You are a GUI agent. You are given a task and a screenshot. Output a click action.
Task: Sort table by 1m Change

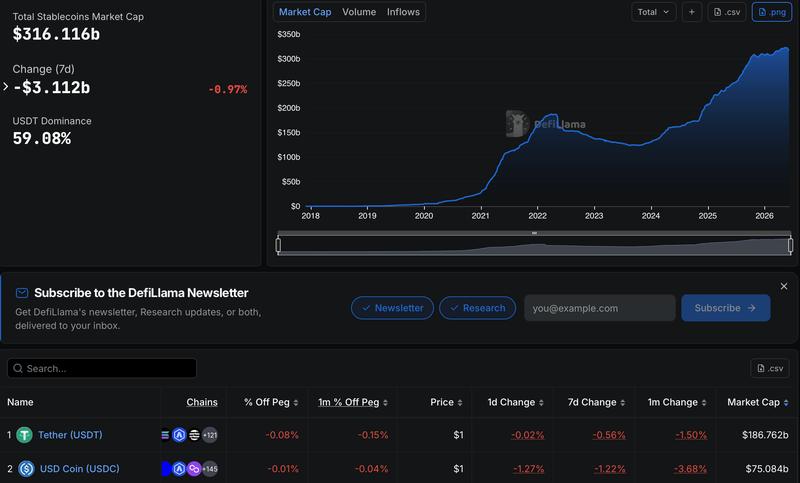677,402
